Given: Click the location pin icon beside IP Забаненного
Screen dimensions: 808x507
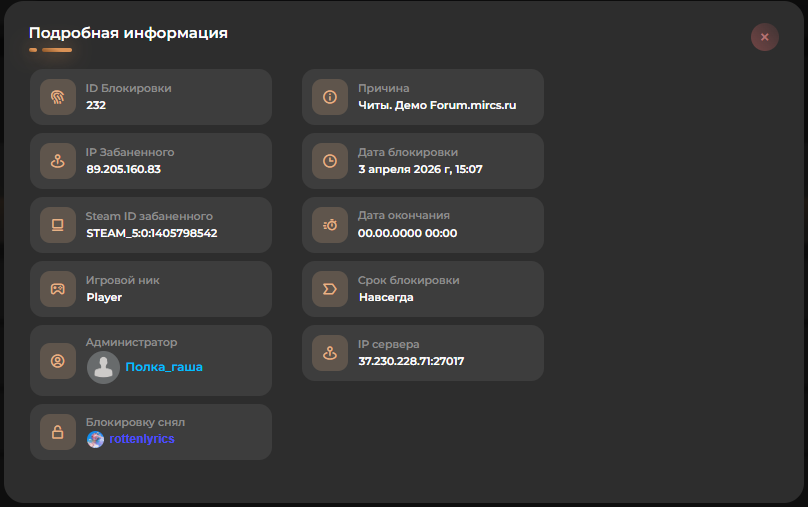Looking at the screenshot, I should pos(58,161).
